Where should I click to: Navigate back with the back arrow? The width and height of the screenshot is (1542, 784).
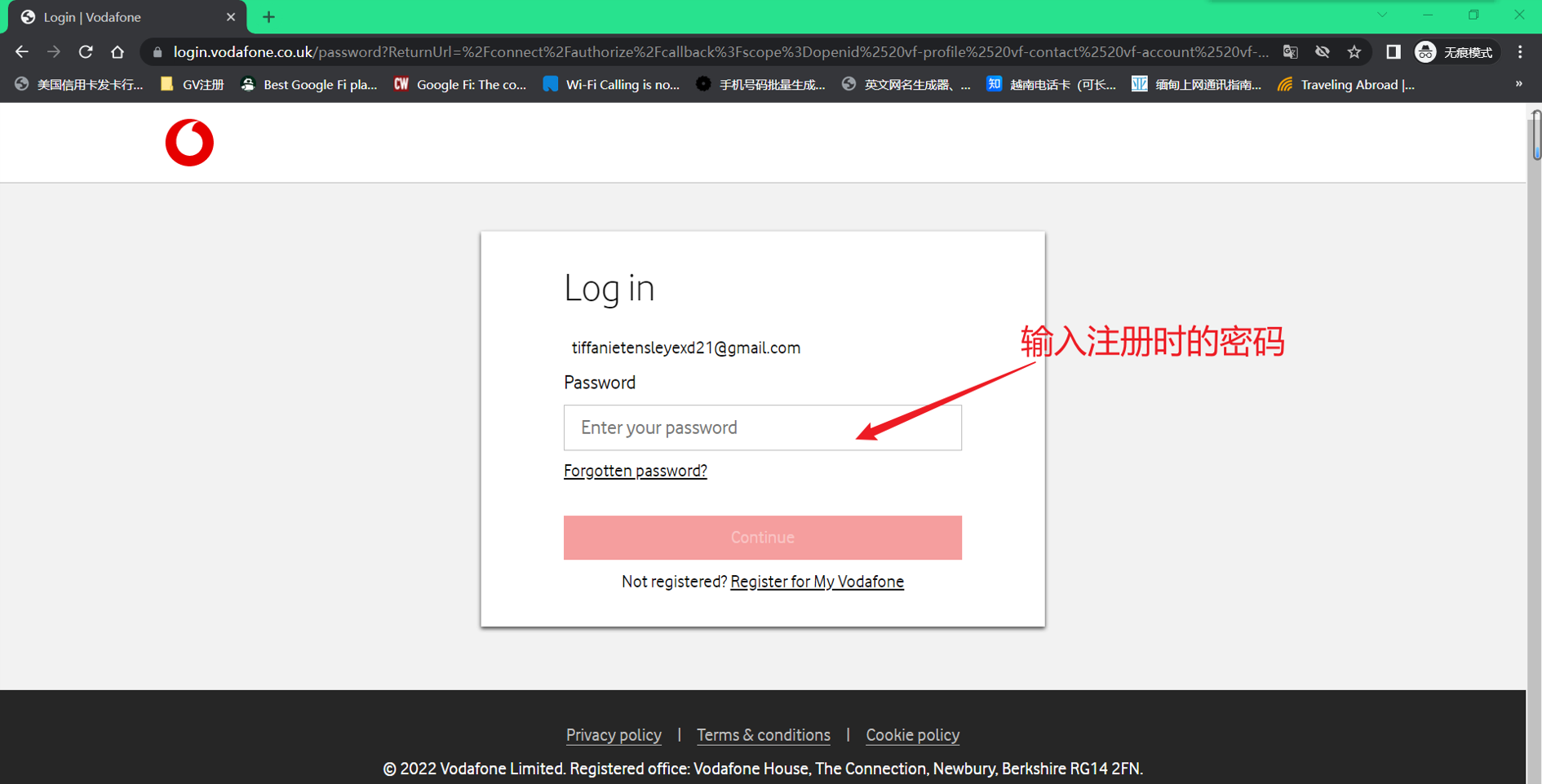[x=22, y=52]
